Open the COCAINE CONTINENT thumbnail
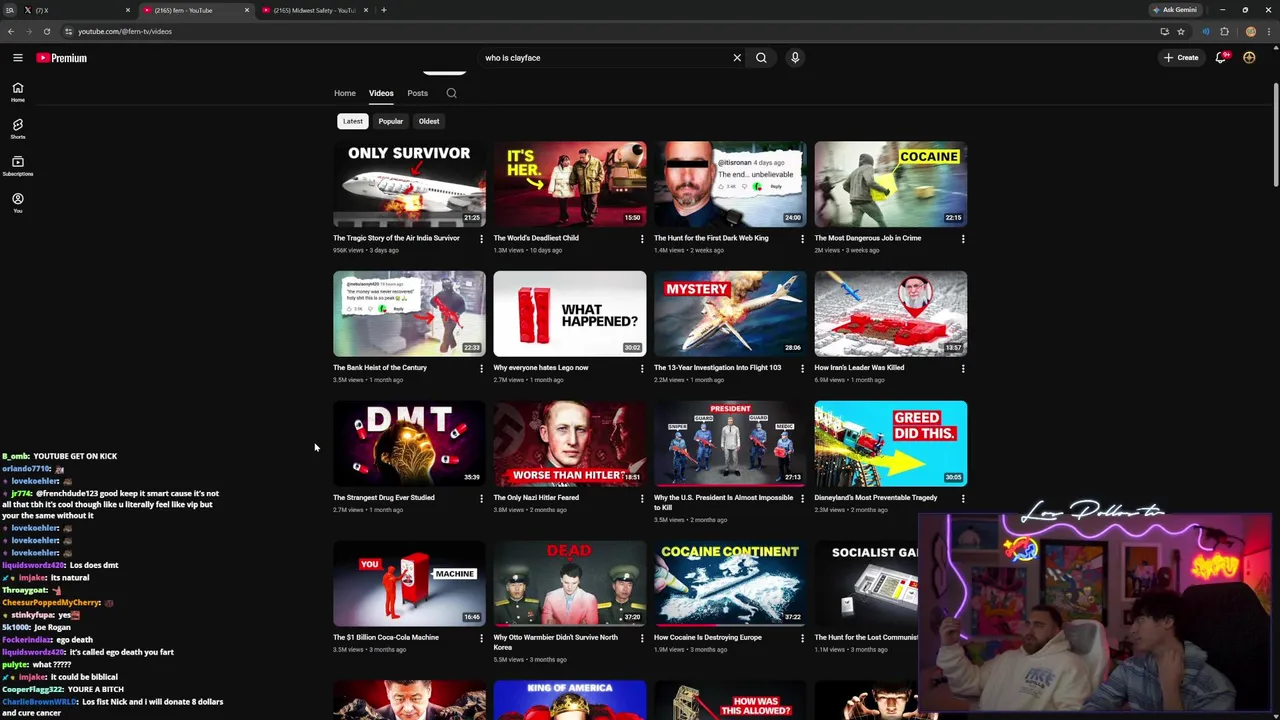The height and width of the screenshot is (720, 1280). point(730,583)
